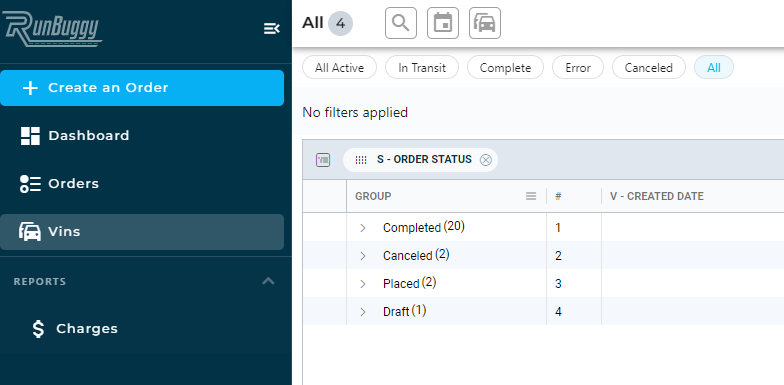The height and width of the screenshot is (385, 784).
Task: Click the vehicles icon in top toolbar
Action: 484,23
